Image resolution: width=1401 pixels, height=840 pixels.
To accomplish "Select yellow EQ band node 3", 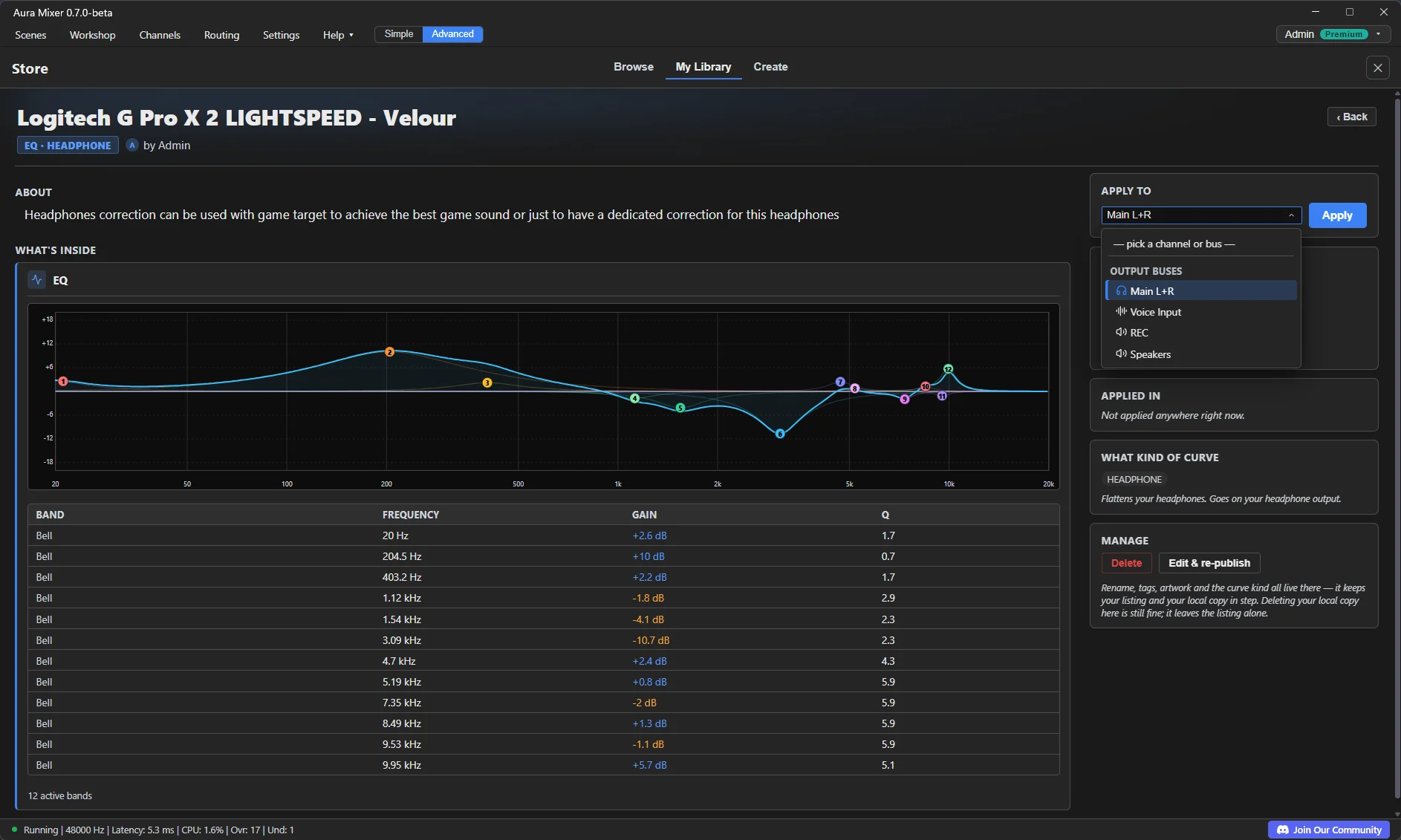I will coord(487,383).
